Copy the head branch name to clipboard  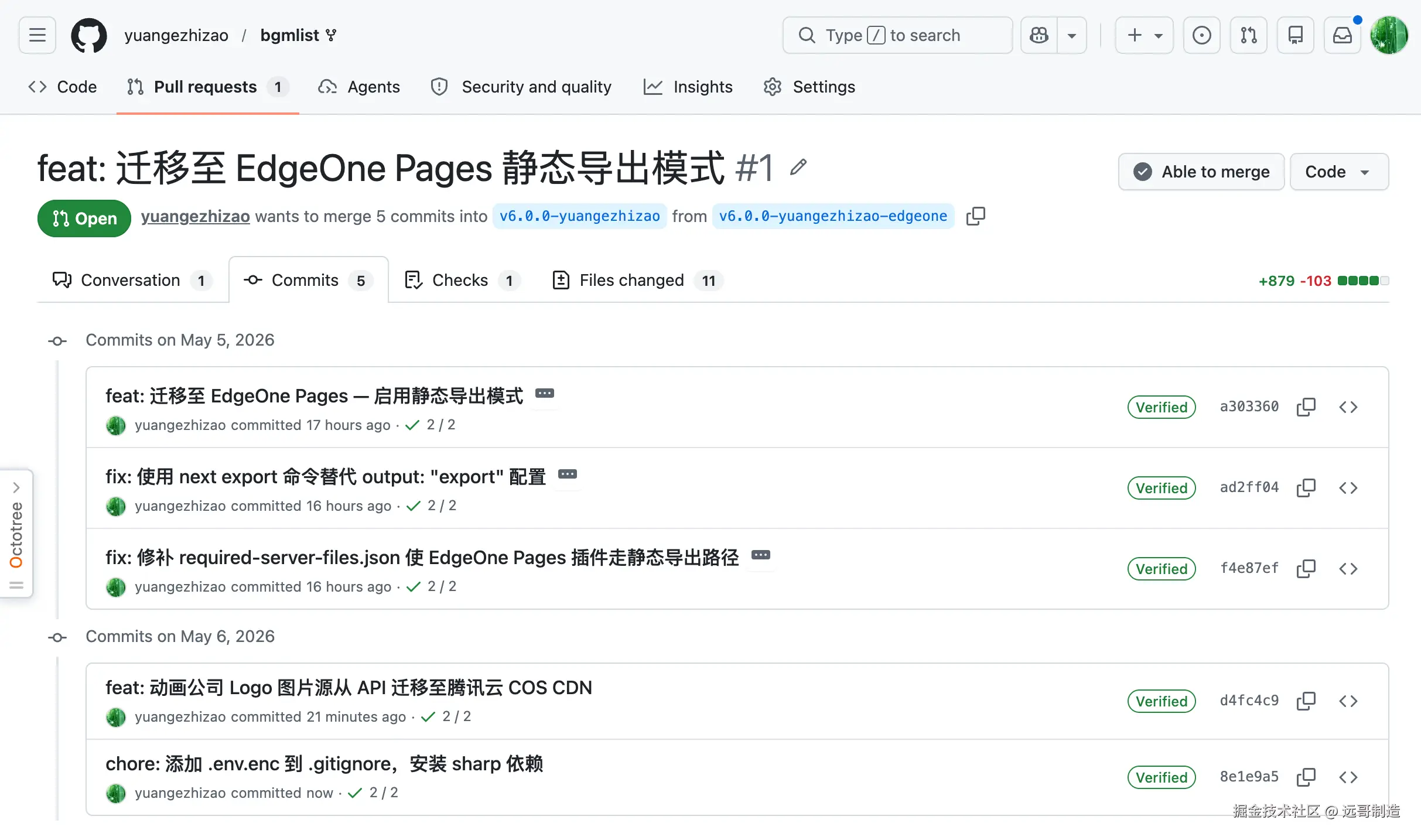click(976, 216)
